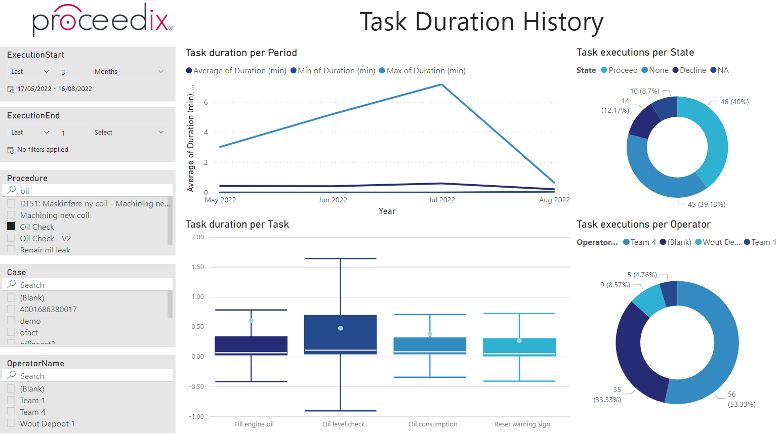Click the Proceedix logo
Screen dimensions: 780x435
coord(90,22)
